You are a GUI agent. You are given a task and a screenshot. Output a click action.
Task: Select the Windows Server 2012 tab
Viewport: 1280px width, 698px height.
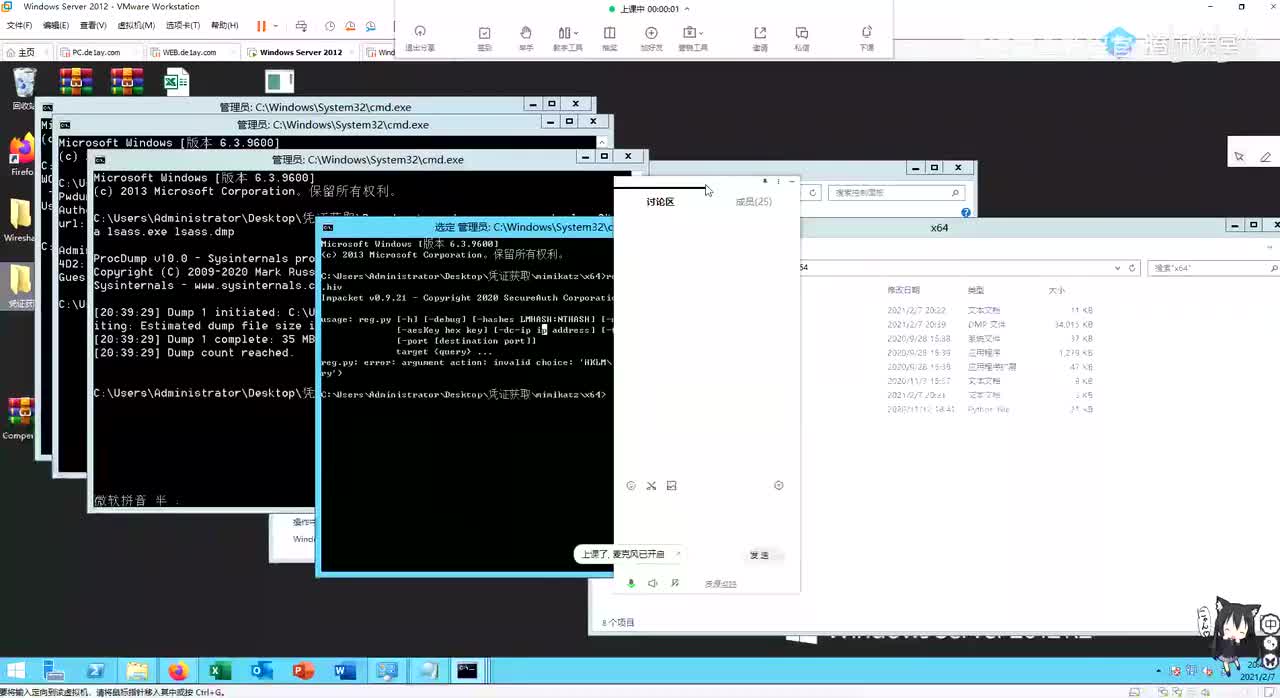click(300, 52)
